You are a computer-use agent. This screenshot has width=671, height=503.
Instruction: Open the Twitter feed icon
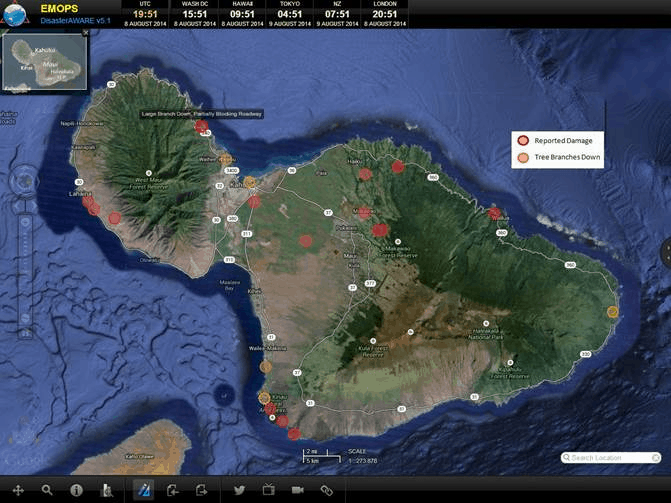tap(240, 490)
